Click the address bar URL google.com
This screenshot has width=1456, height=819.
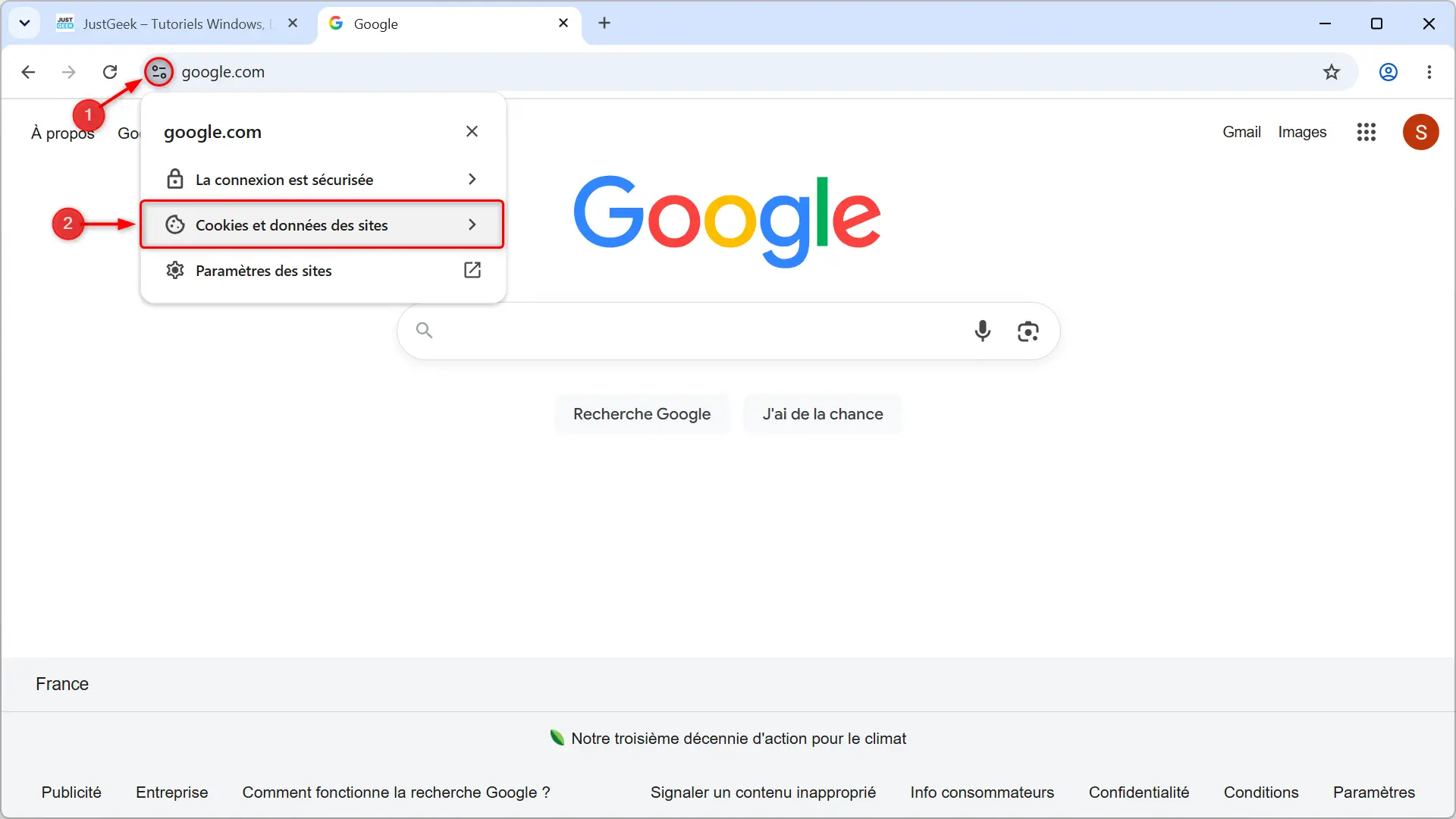click(x=223, y=72)
